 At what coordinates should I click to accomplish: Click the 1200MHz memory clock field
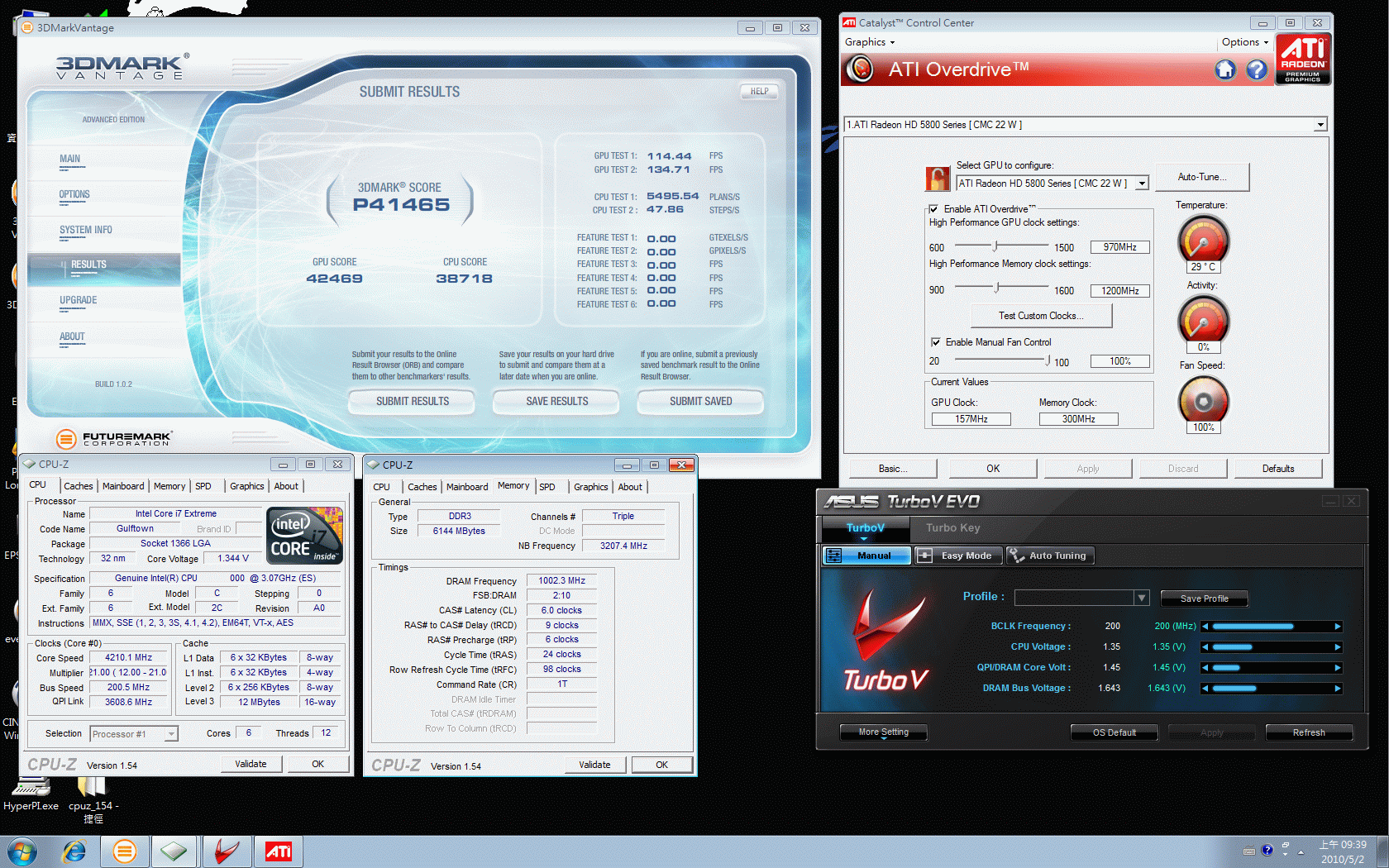(x=1120, y=291)
